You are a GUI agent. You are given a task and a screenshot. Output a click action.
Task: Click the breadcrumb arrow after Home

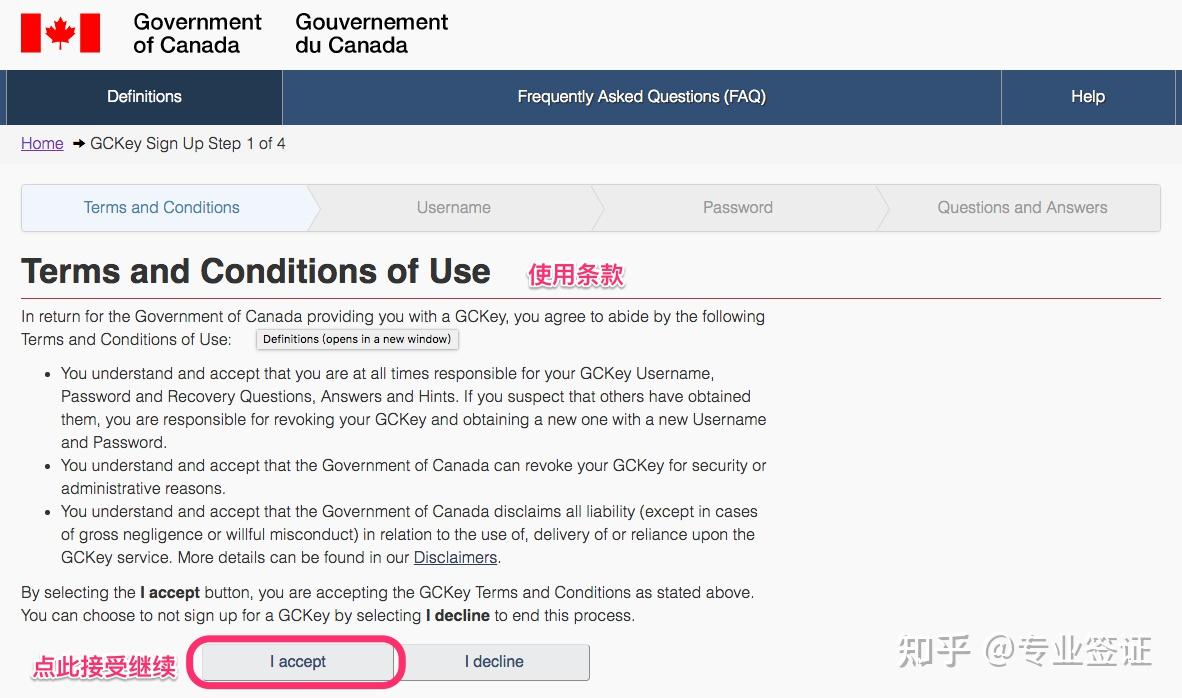[75, 144]
